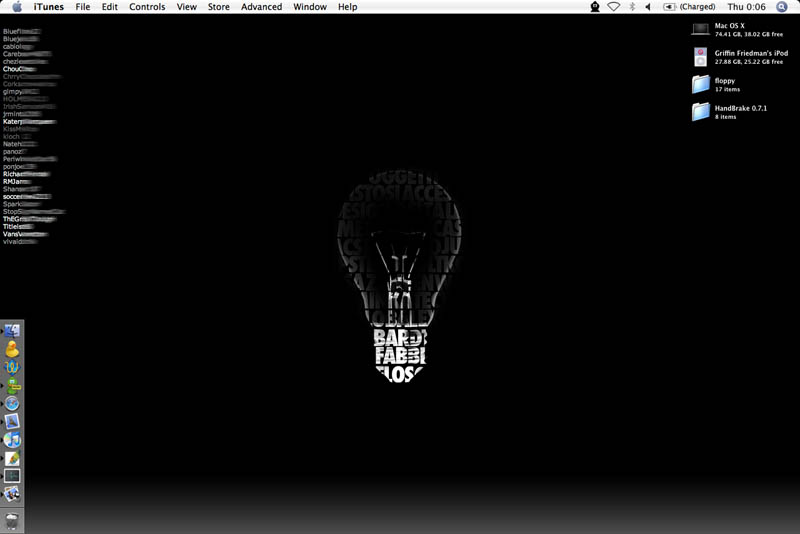Open the Mac OS X hard drive

(x=737, y=30)
